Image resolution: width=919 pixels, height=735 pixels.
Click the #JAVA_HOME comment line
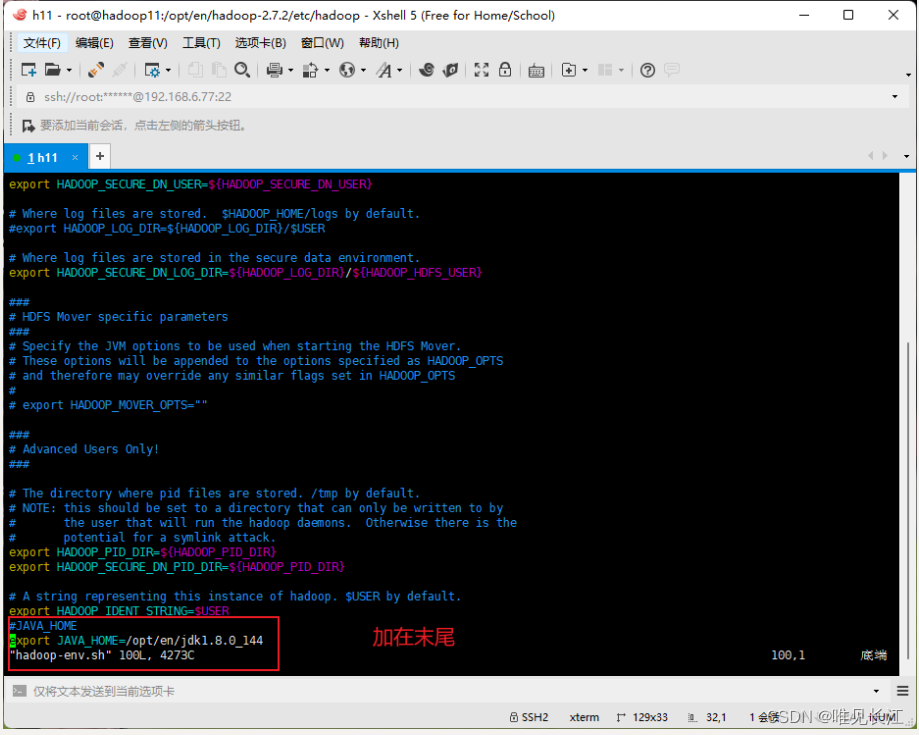click(x=43, y=625)
